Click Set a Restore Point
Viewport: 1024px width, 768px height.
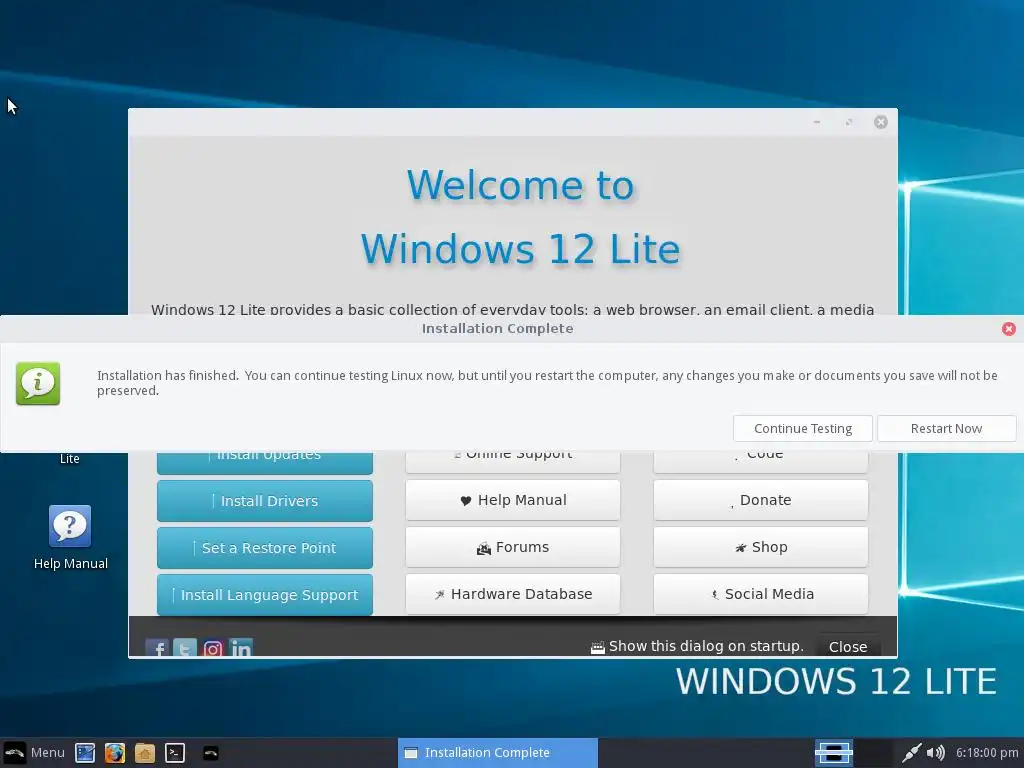264,548
